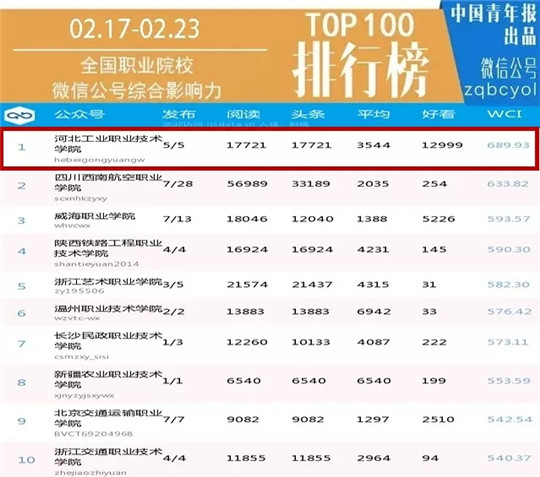Click the infinity loop logo icon
This screenshot has width=540, height=477.
[20, 115]
